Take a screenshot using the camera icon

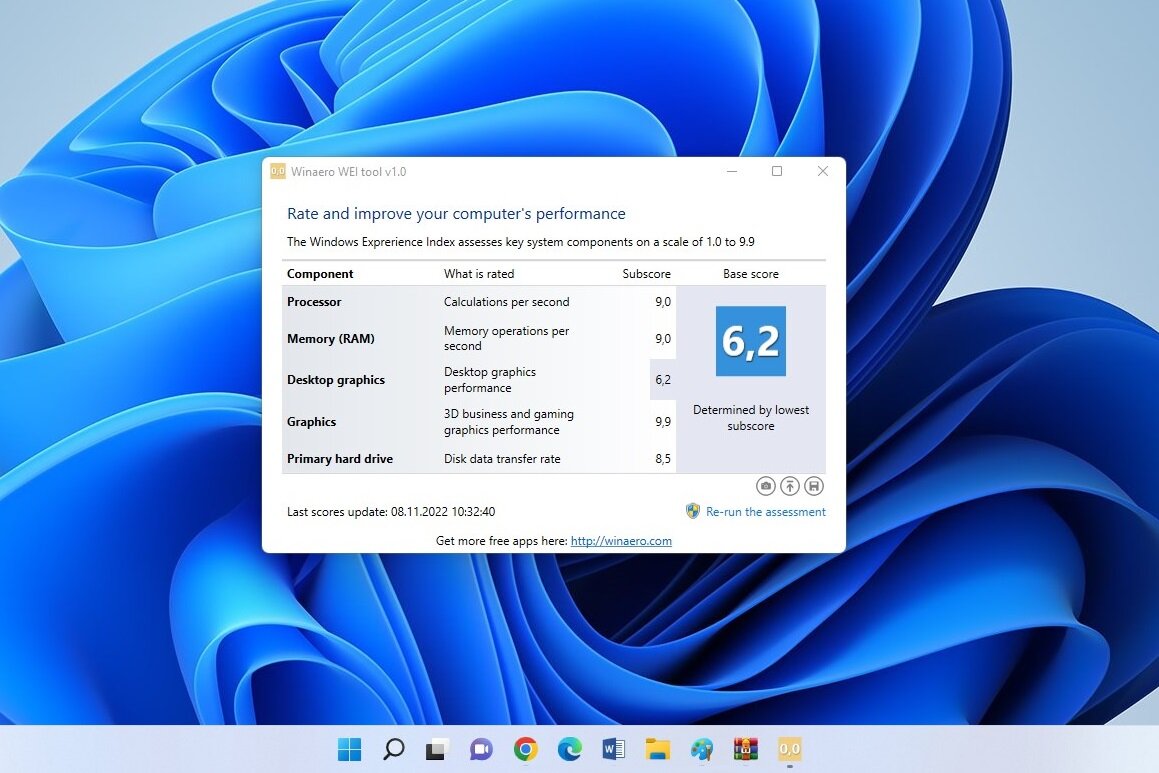pos(766,486)
